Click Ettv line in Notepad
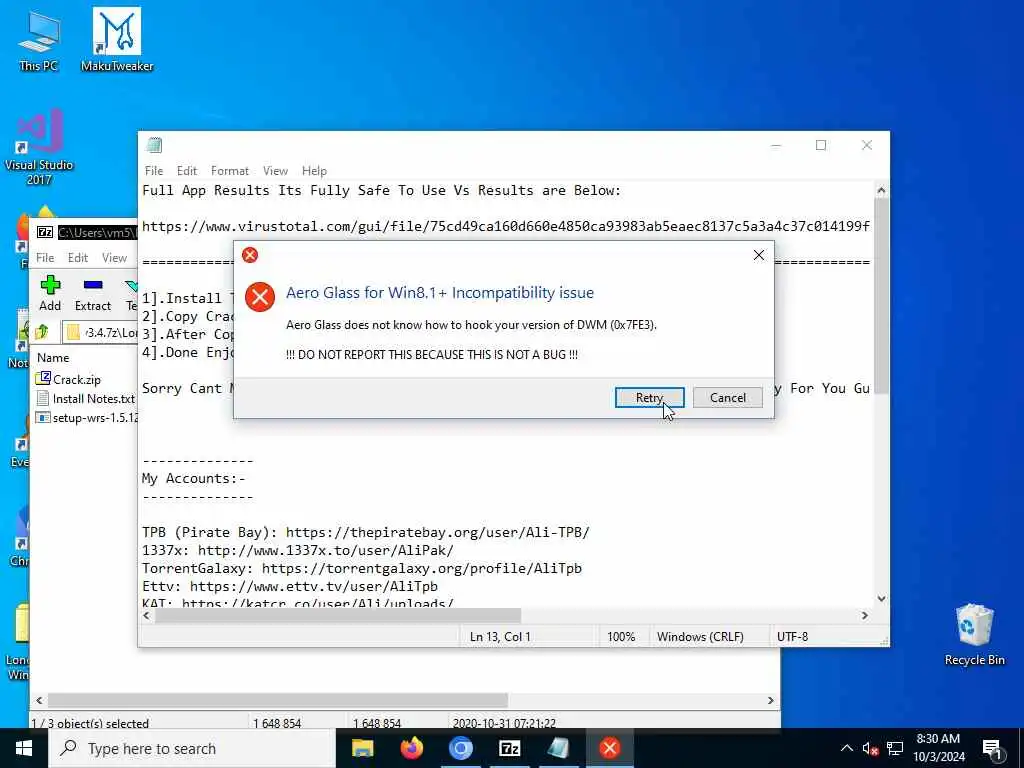Viewport: 1024px width, 768px height. 290,586
